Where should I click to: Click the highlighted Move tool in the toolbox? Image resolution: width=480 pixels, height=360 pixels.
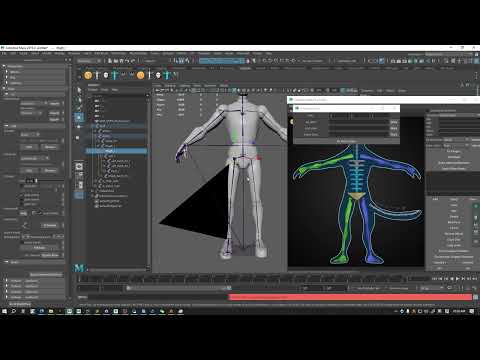pyautogui.click(x=79, y=117)
